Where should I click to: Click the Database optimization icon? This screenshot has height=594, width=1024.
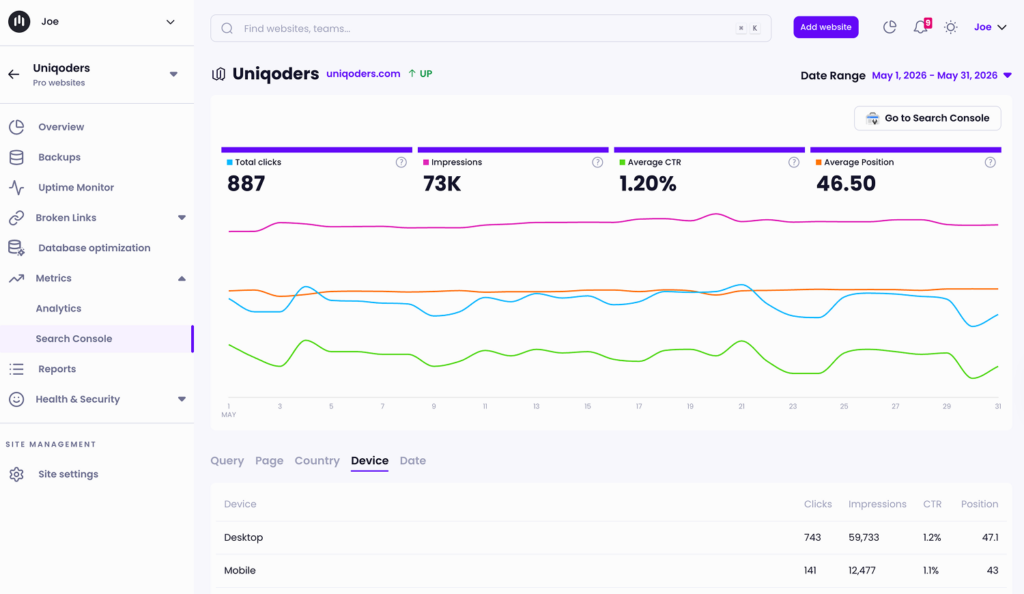[x=16, y=248]
